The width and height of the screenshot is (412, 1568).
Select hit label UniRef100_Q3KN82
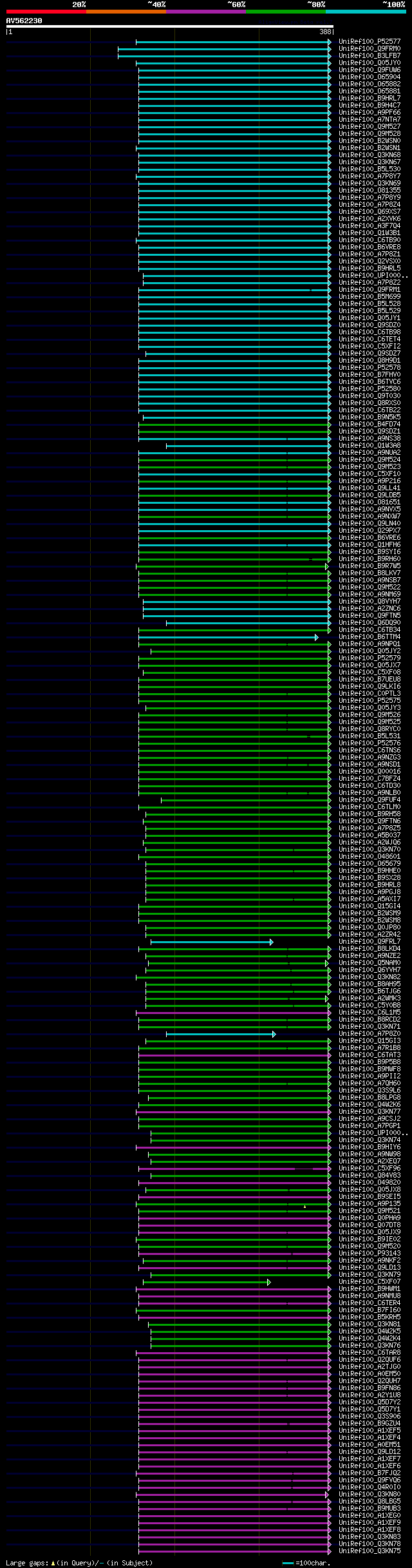coord(370,977)
